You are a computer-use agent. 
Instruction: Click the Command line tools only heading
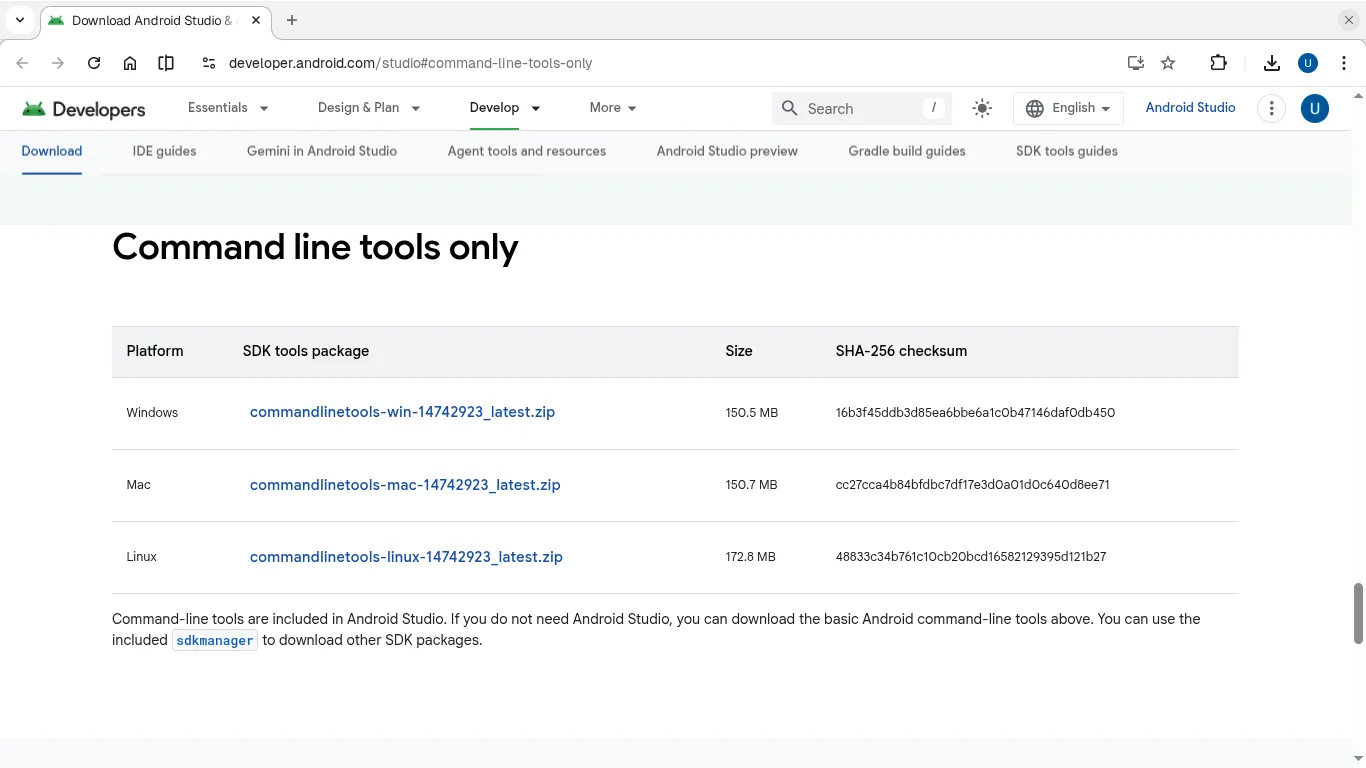pyautogui.click(x=315, y=247)
